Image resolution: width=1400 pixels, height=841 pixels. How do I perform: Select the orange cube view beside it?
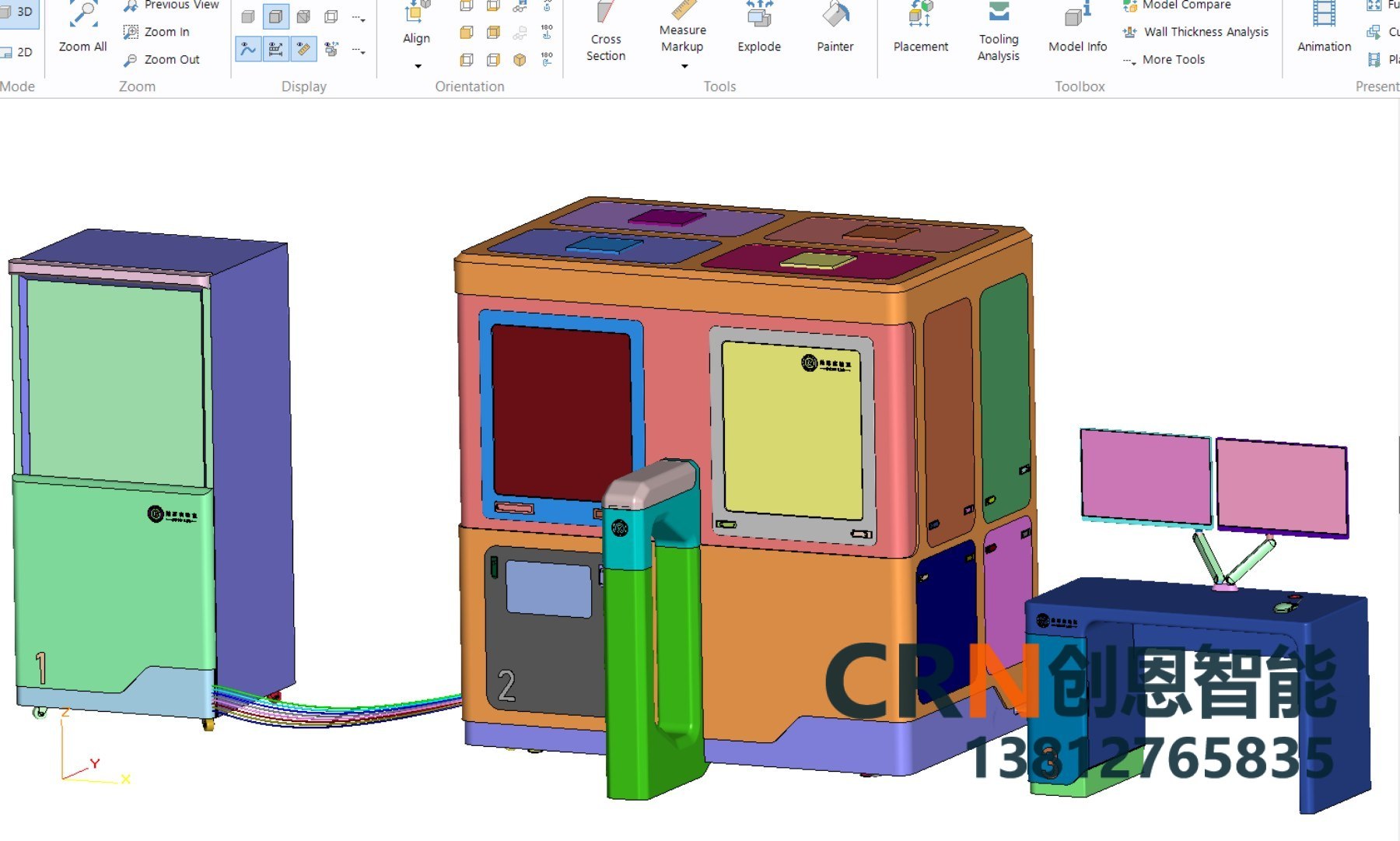click(493, 32)
